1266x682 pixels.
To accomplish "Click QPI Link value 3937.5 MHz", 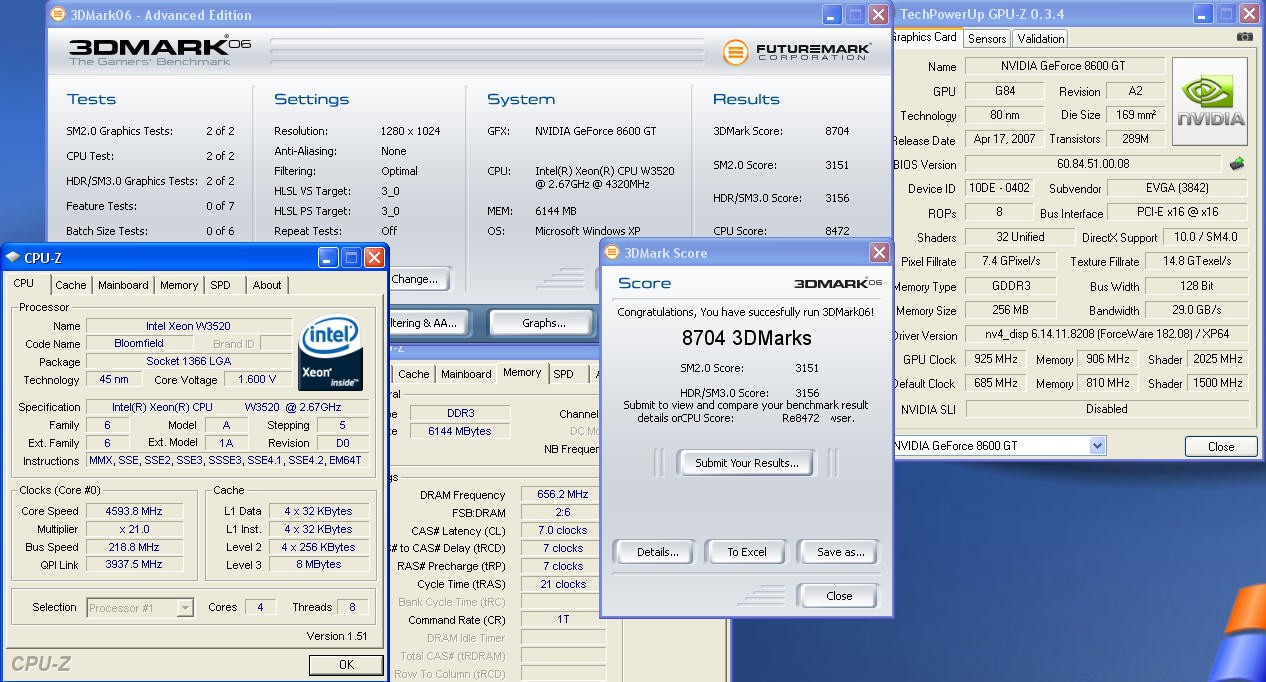I will 133,564.
